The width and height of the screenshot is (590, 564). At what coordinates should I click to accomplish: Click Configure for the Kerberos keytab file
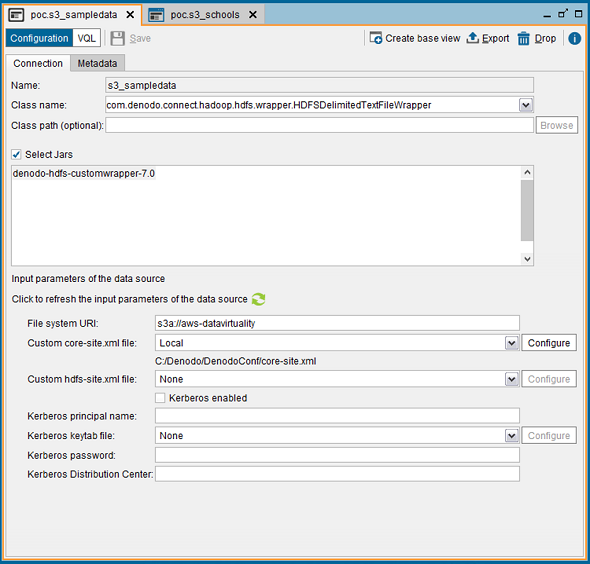point(549,435)
